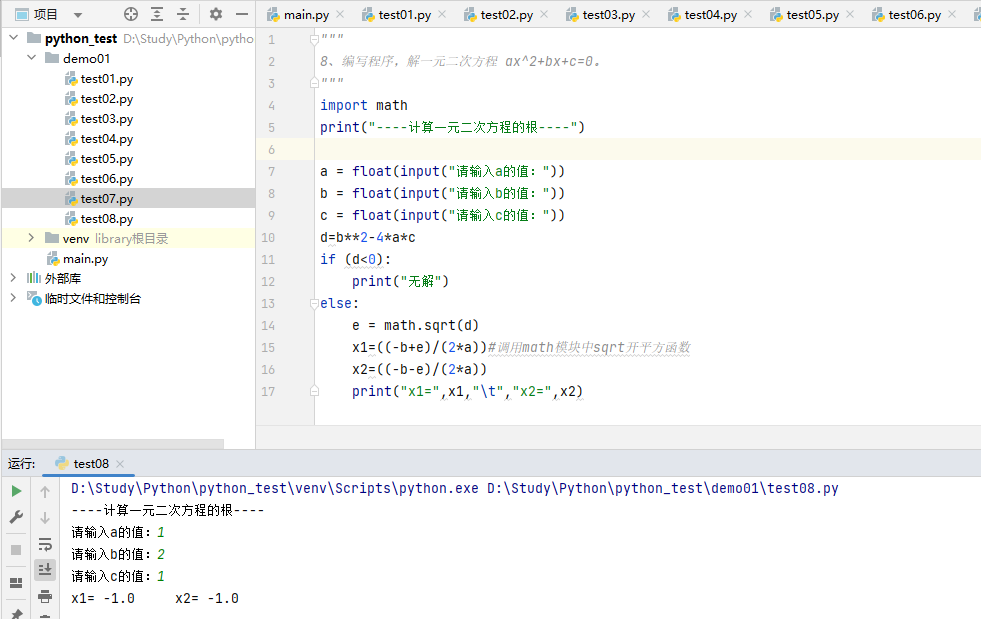981x619 pixels.
Task: Click the Collapse All icon in project toolbar
Action: pos(183,14)
